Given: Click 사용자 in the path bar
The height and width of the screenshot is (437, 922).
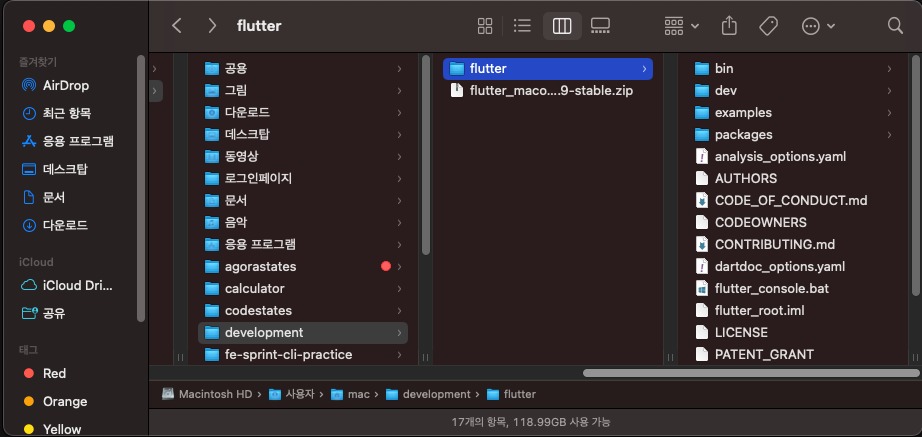Looking at the screenshot, I should tap(292, 394).
